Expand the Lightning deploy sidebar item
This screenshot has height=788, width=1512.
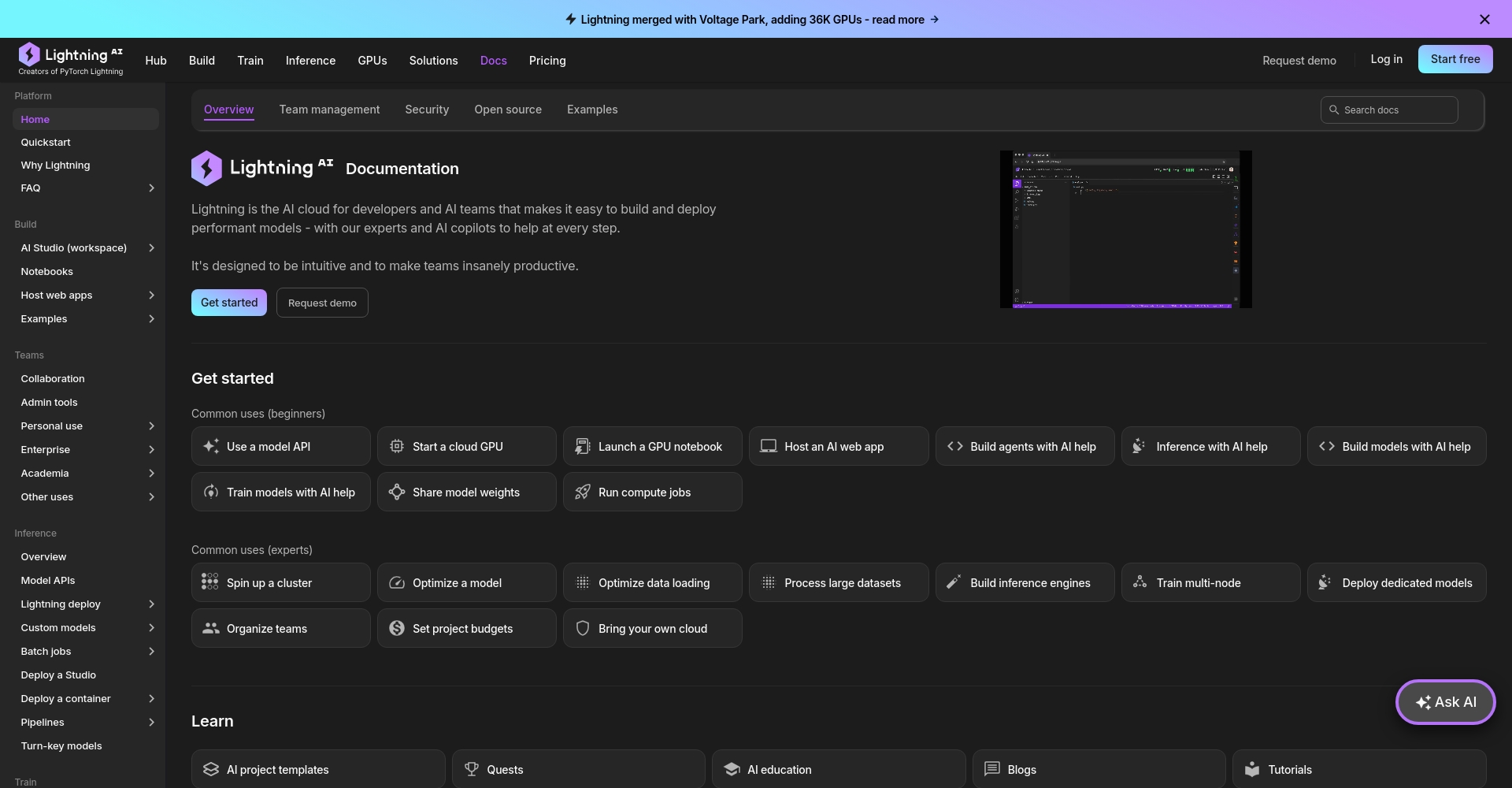(x=151, y=604)
